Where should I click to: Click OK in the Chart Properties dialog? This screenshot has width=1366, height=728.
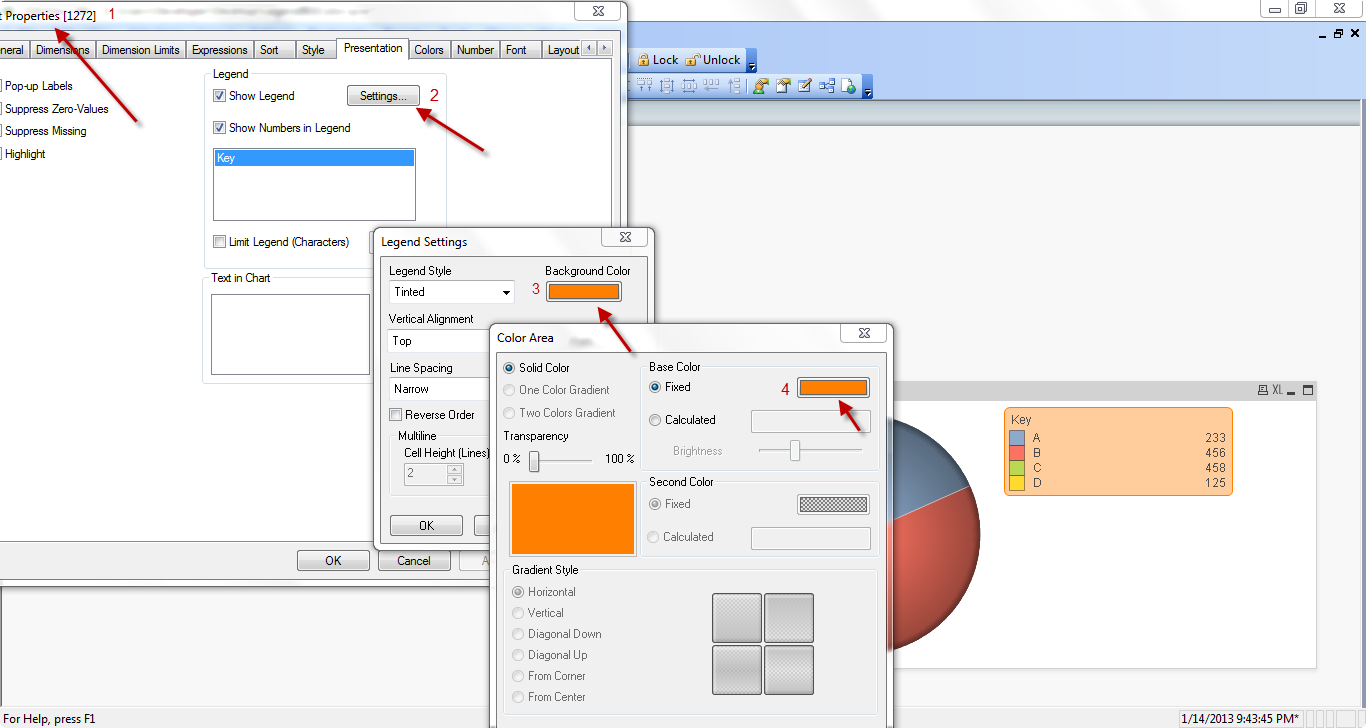[x=333, y=561]
